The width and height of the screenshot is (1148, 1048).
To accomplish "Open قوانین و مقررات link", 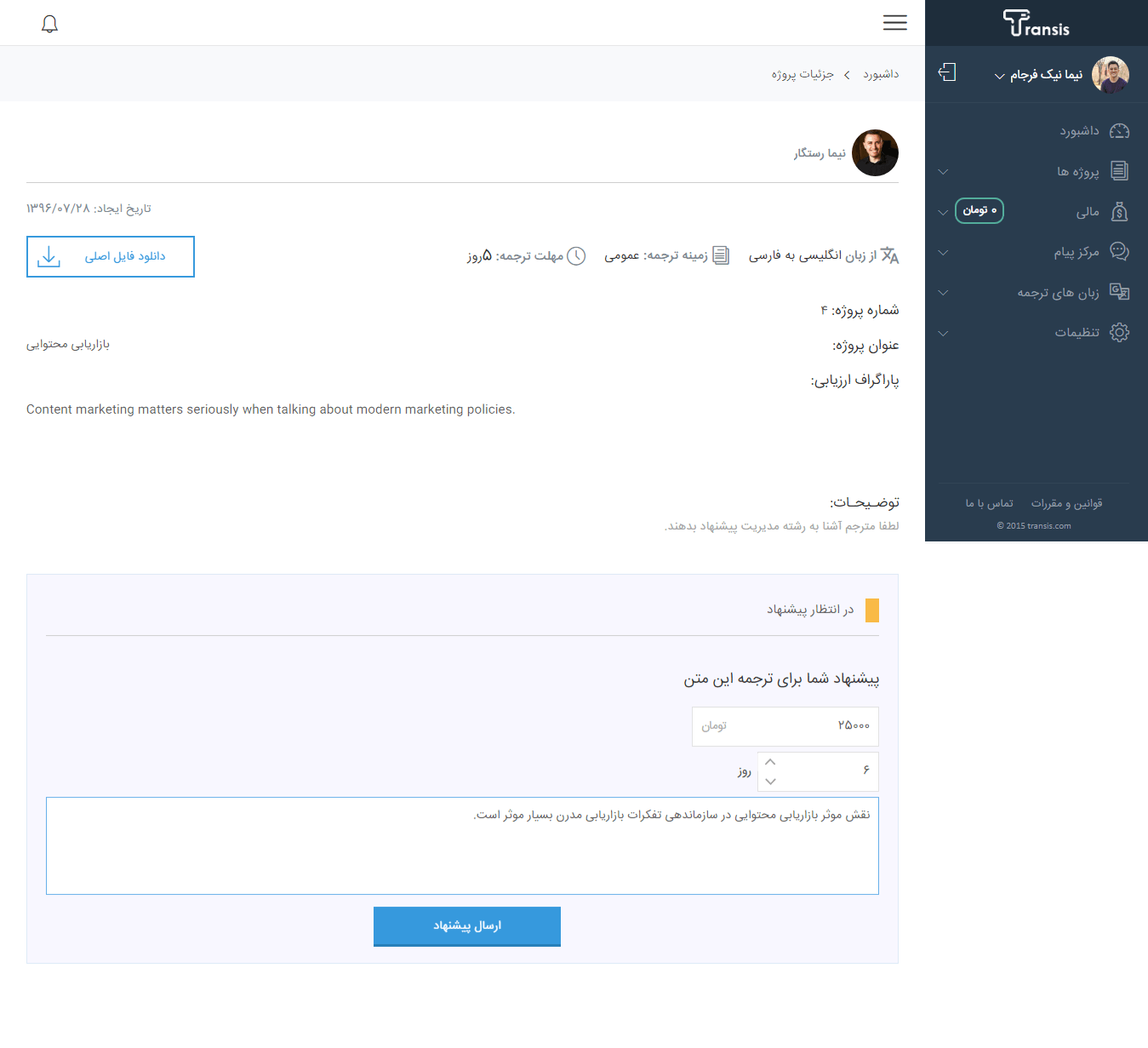I will click(1066, 503).
